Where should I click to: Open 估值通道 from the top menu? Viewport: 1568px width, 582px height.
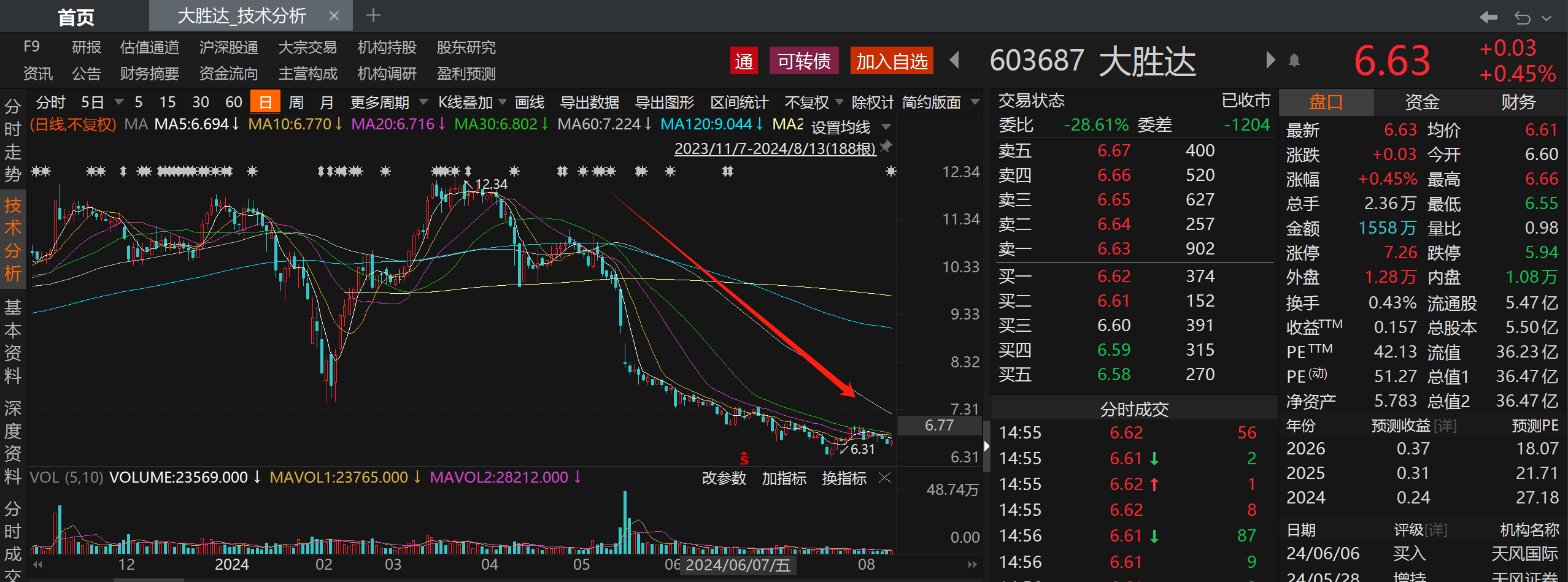tap(150, 47)
